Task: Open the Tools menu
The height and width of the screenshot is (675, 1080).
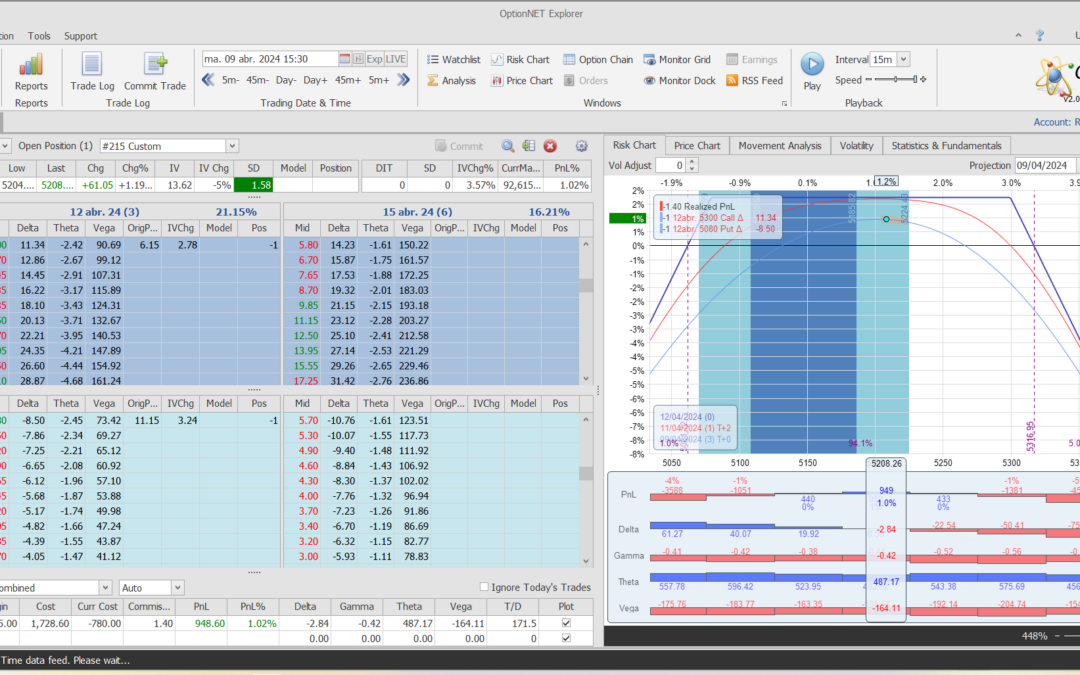Action: 39,36
